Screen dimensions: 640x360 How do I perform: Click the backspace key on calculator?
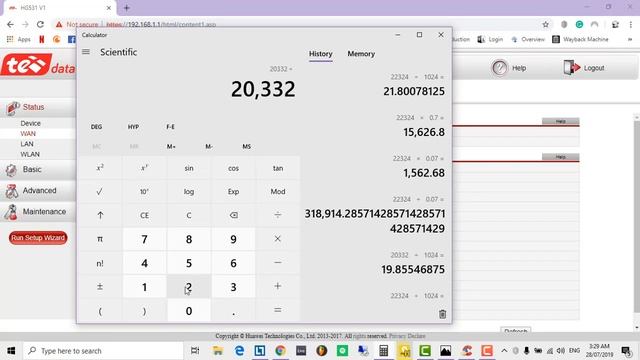click(x=233, y=215)
